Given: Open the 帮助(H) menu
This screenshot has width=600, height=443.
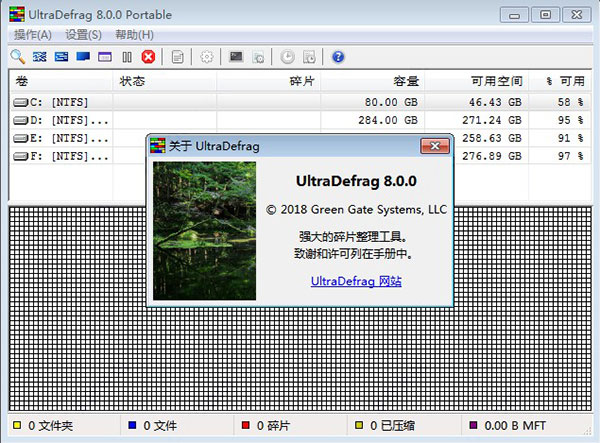Looking at the screenshot, I should coord(135,35).
